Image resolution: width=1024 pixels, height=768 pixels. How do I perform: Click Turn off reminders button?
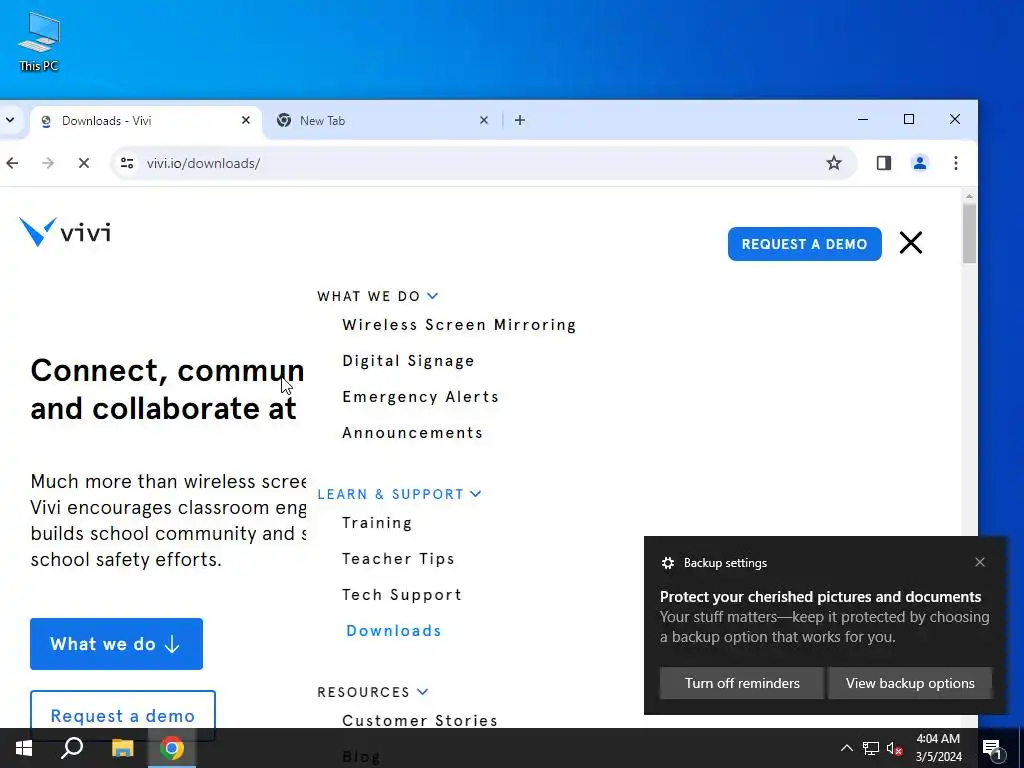(x=742, y=683)
